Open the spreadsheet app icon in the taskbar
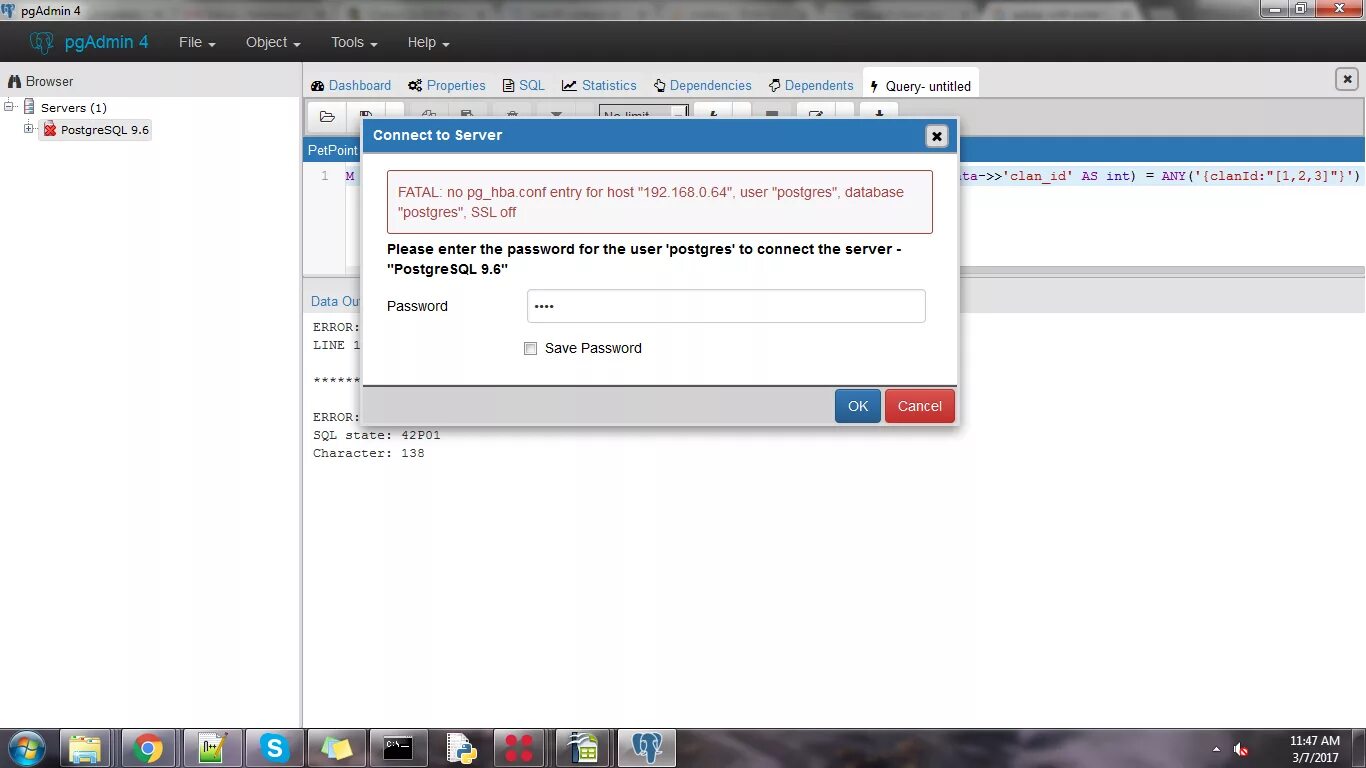The image size is (1366, 768). click(x=583, y=748)
